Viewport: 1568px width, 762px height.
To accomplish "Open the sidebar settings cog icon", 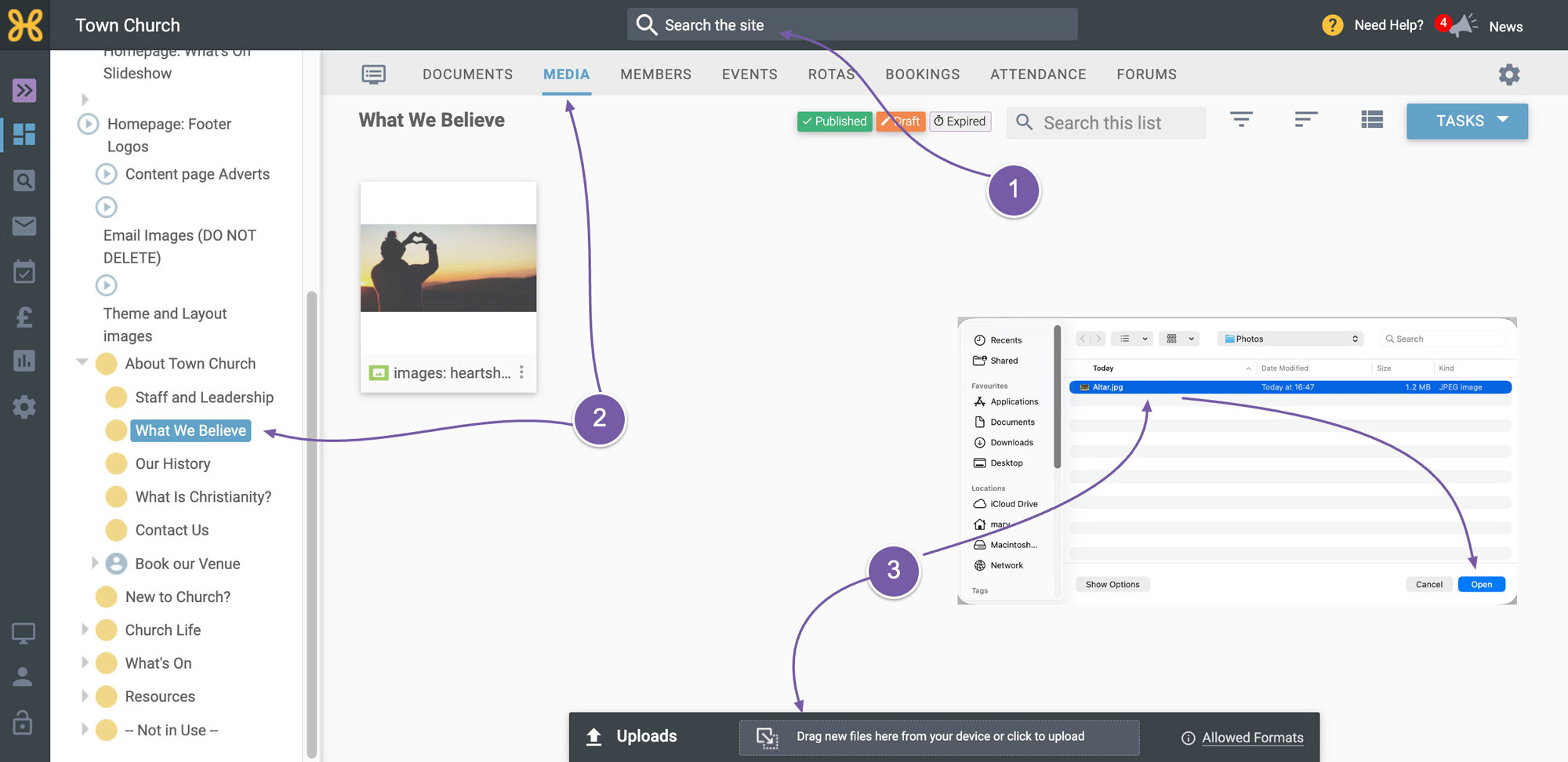I will tap(24, 407).
